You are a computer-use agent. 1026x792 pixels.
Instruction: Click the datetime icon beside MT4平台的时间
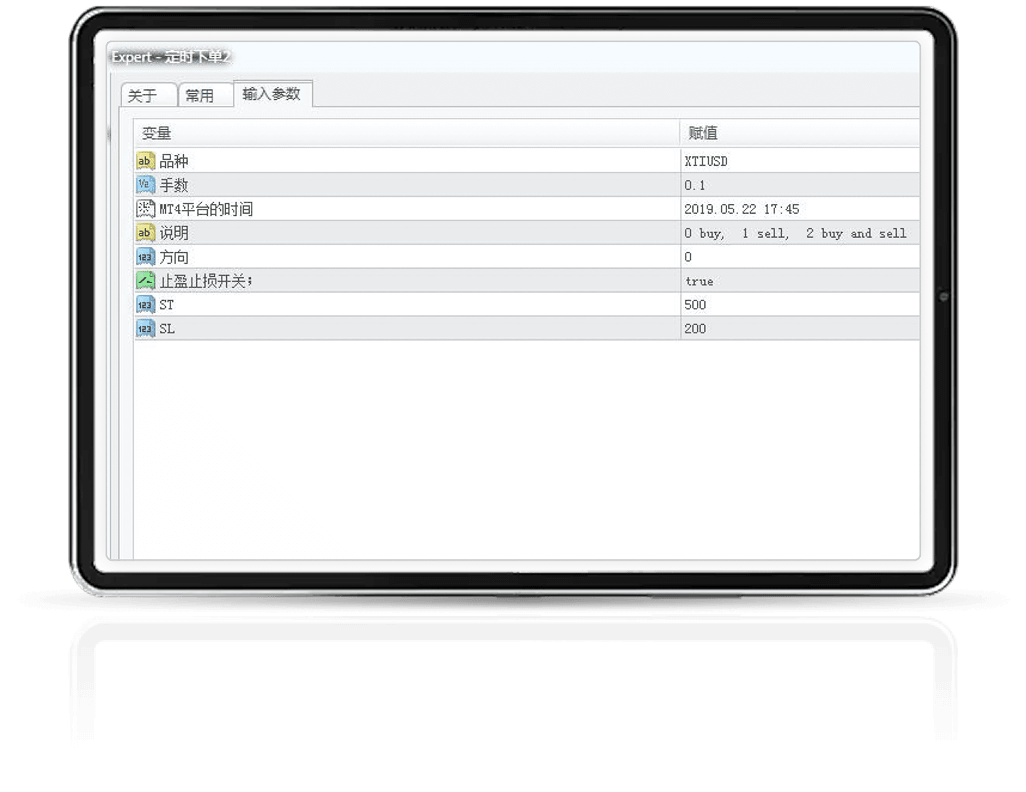coord(145,209)
